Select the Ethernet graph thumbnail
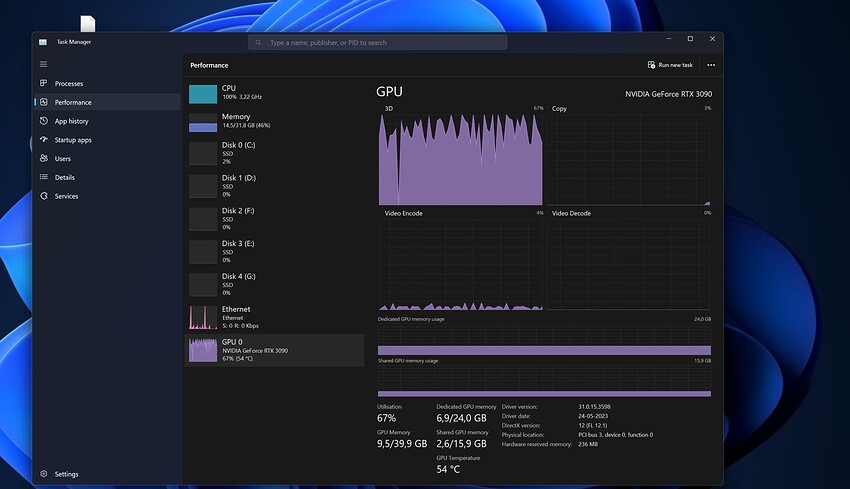This screenshot has height=489, width=850. (x=203, y=317)
